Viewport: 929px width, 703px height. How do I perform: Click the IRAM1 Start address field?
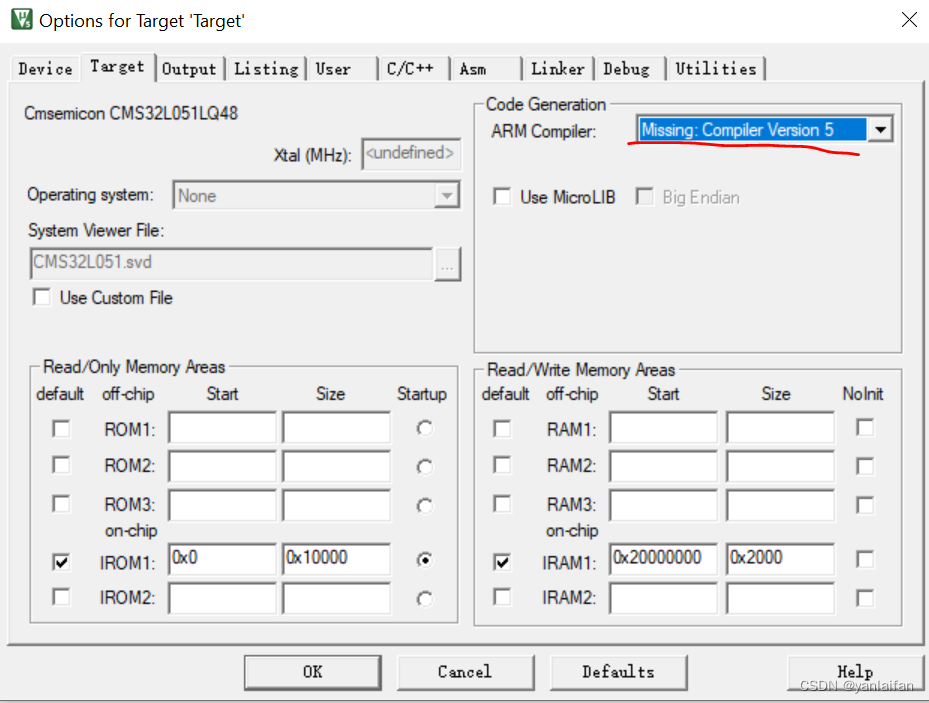click(663, 560)
